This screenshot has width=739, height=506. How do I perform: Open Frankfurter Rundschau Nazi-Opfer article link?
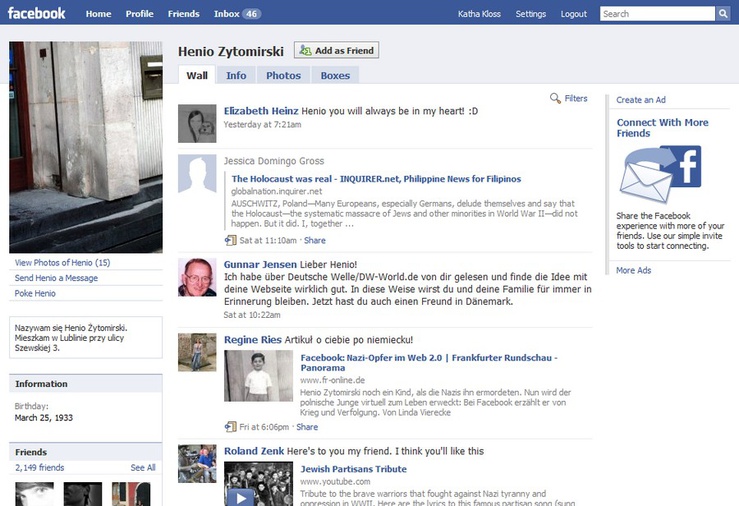(x=429, y=363)
